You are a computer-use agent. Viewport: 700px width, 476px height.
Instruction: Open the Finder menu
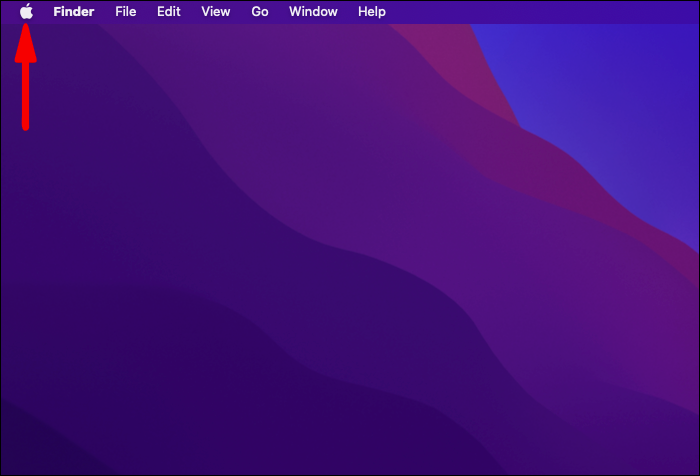[x=74, y=12]
